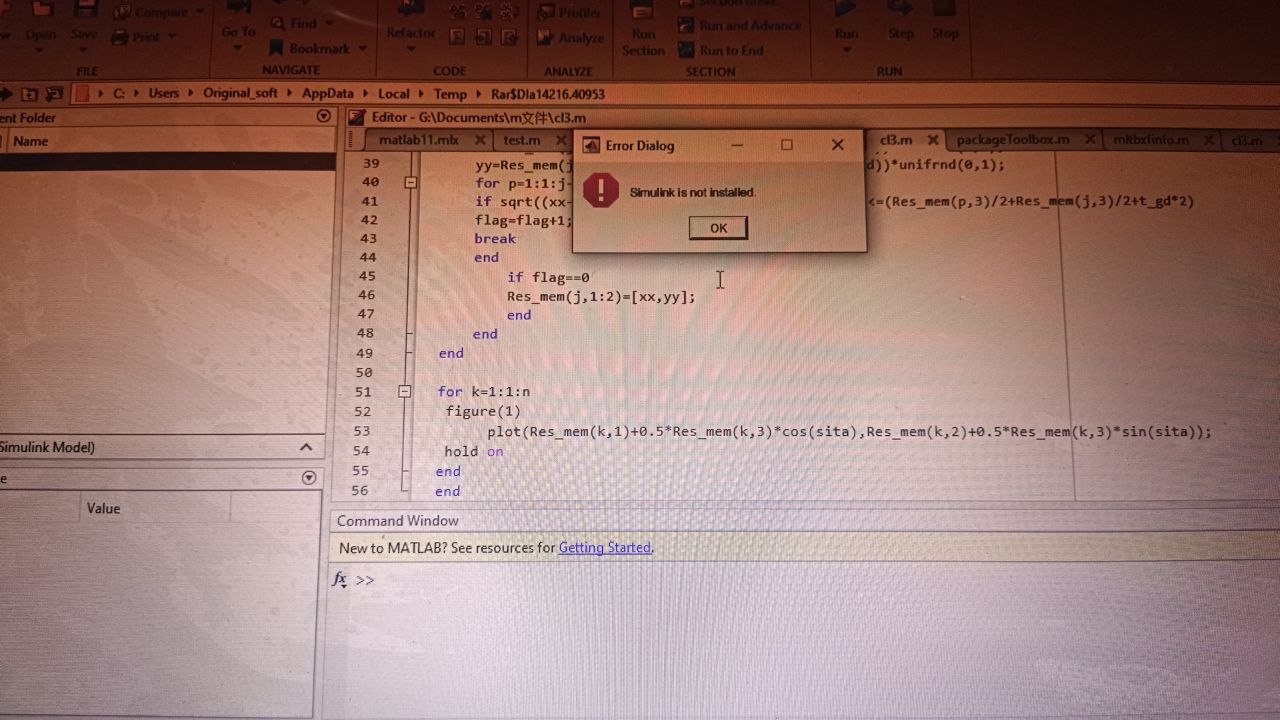This screenshot has height=720, width=1280.
Task: Click the browse for folder icon
Action: pyautogui.click(x=52, y=94)
